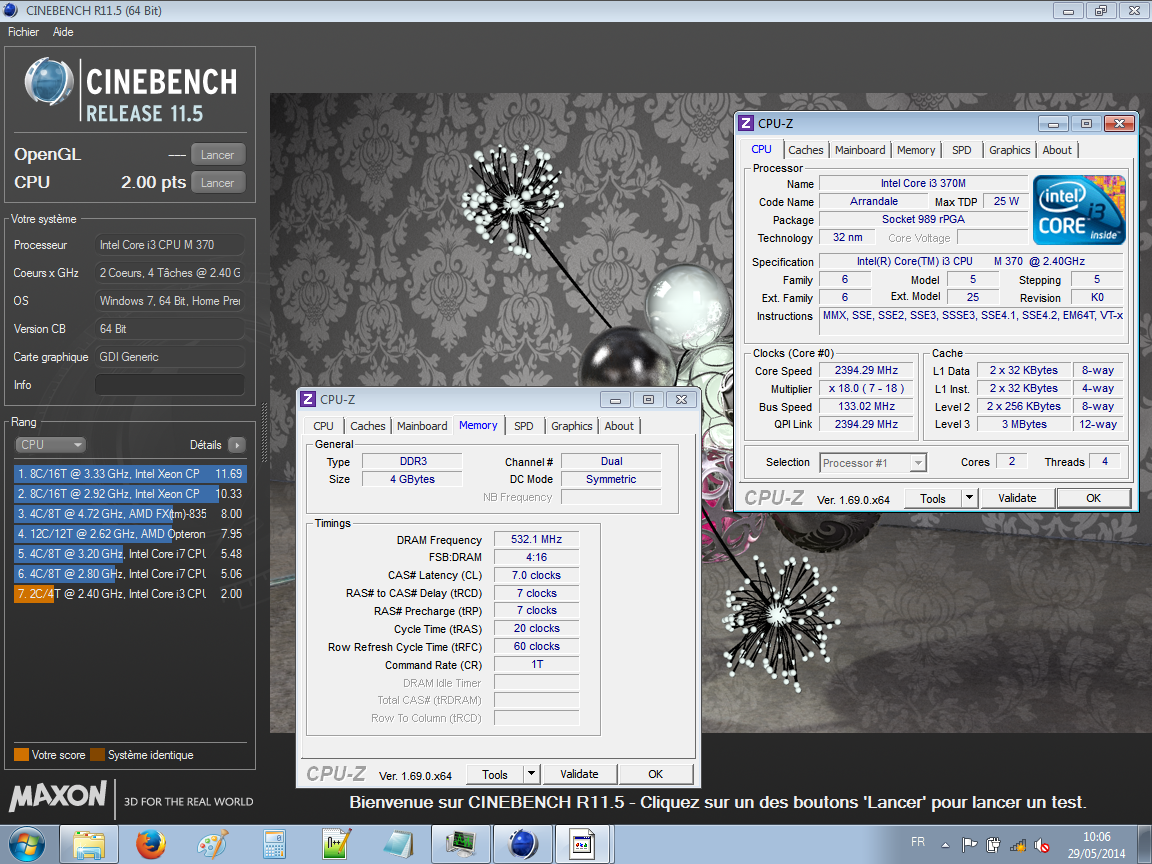Open Caches tab in Memory CPU-Z window
This screenshot has width=1152, height=864.
tap(367, 426)
